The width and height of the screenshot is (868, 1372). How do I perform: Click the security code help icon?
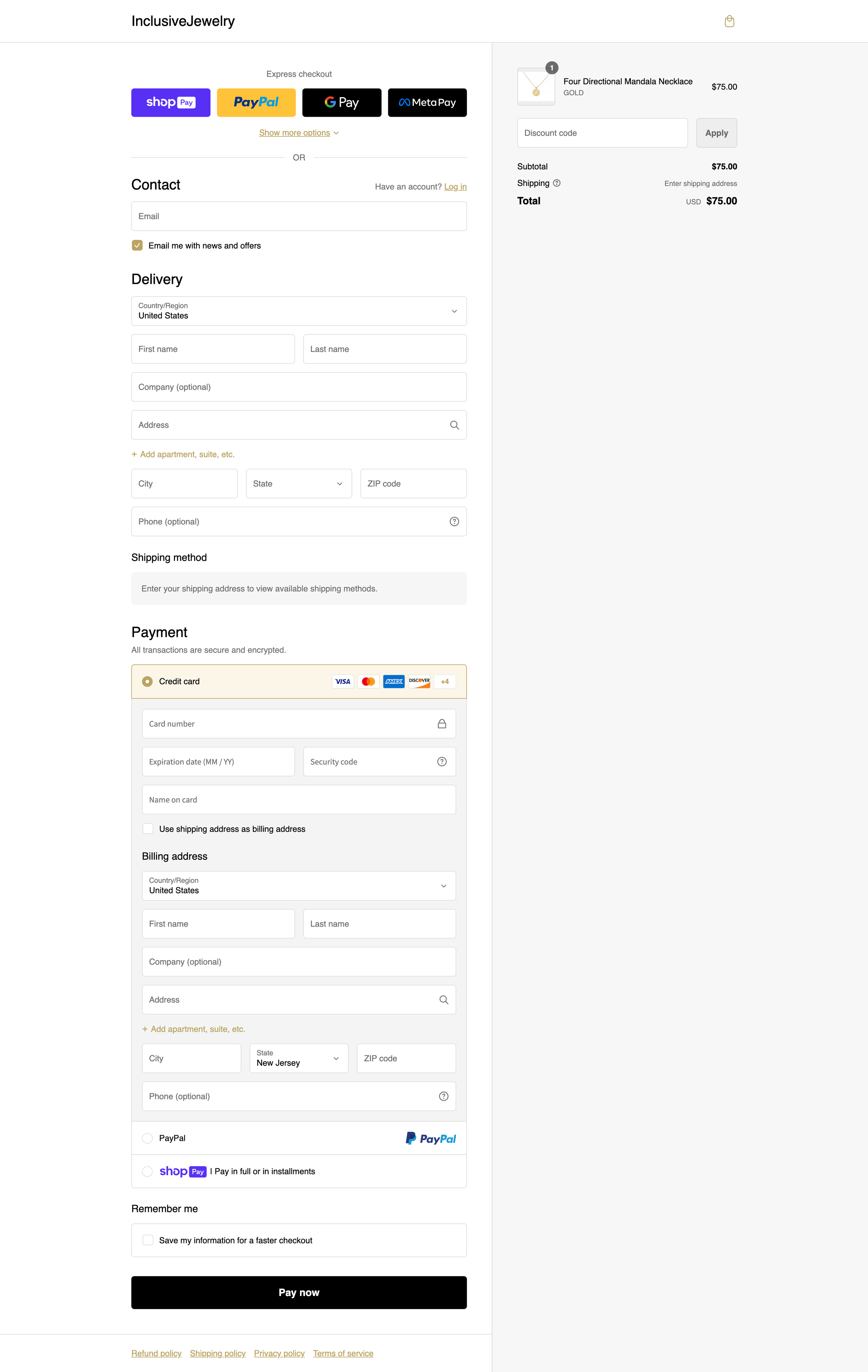(x=442, y=762)
